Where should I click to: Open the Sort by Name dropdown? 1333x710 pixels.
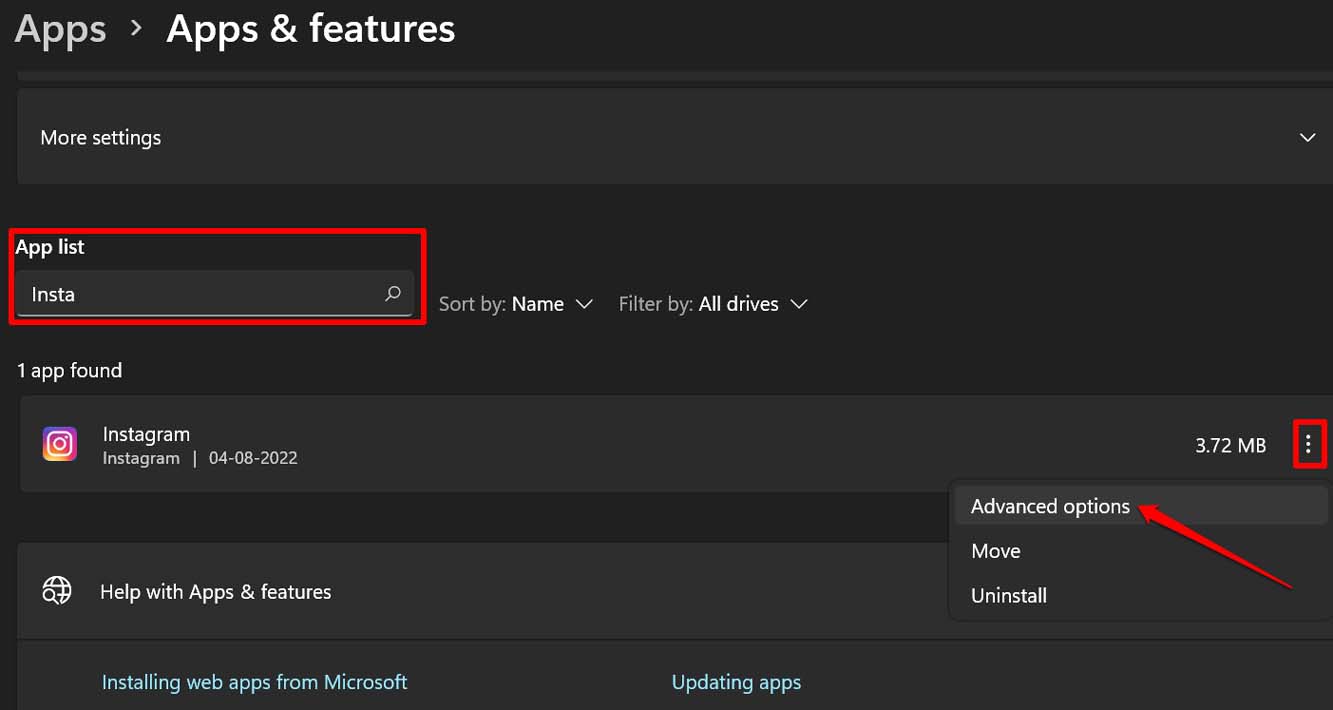[516, 304]
